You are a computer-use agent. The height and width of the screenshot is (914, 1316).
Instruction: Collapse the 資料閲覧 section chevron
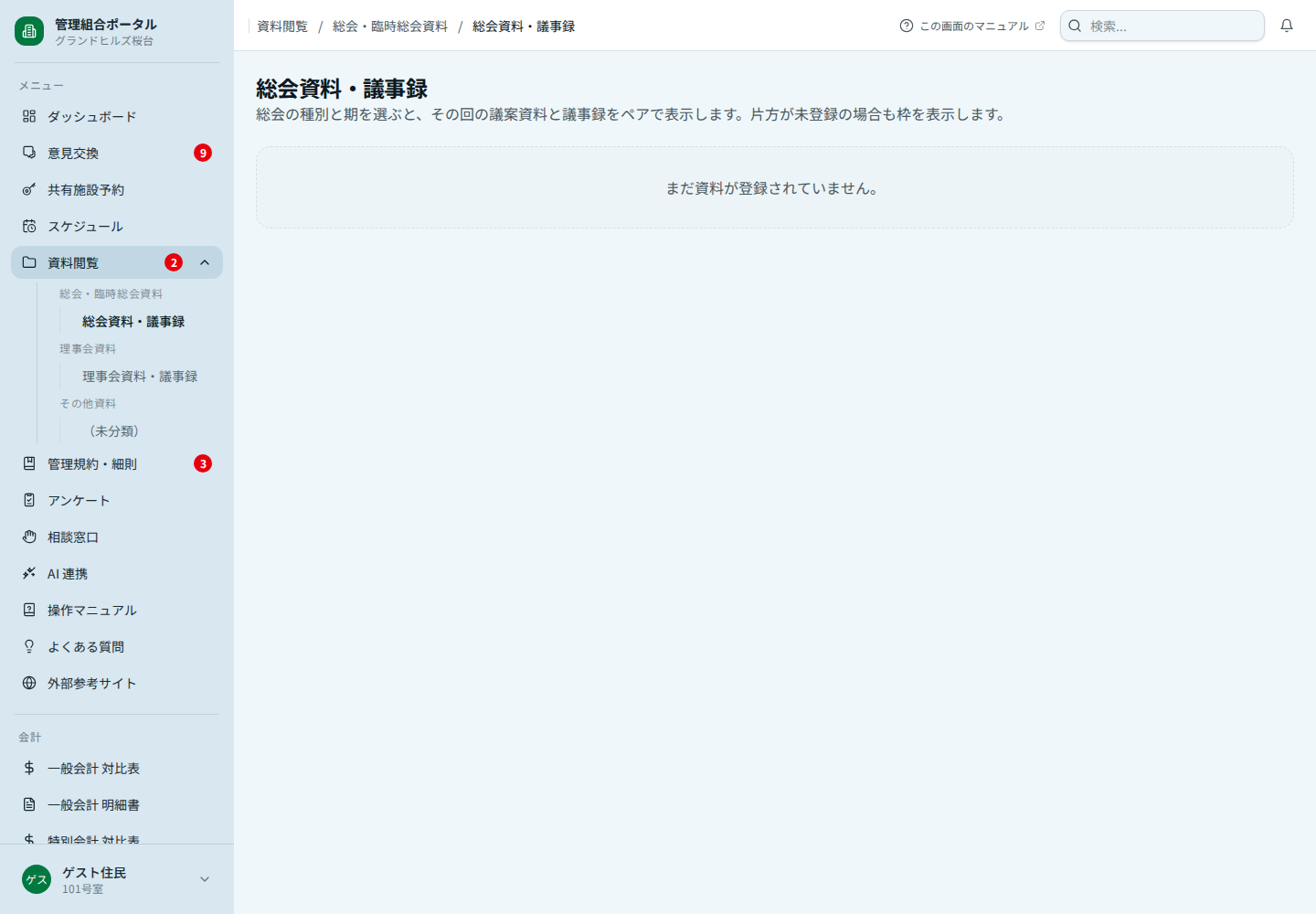tap(205, 262)
